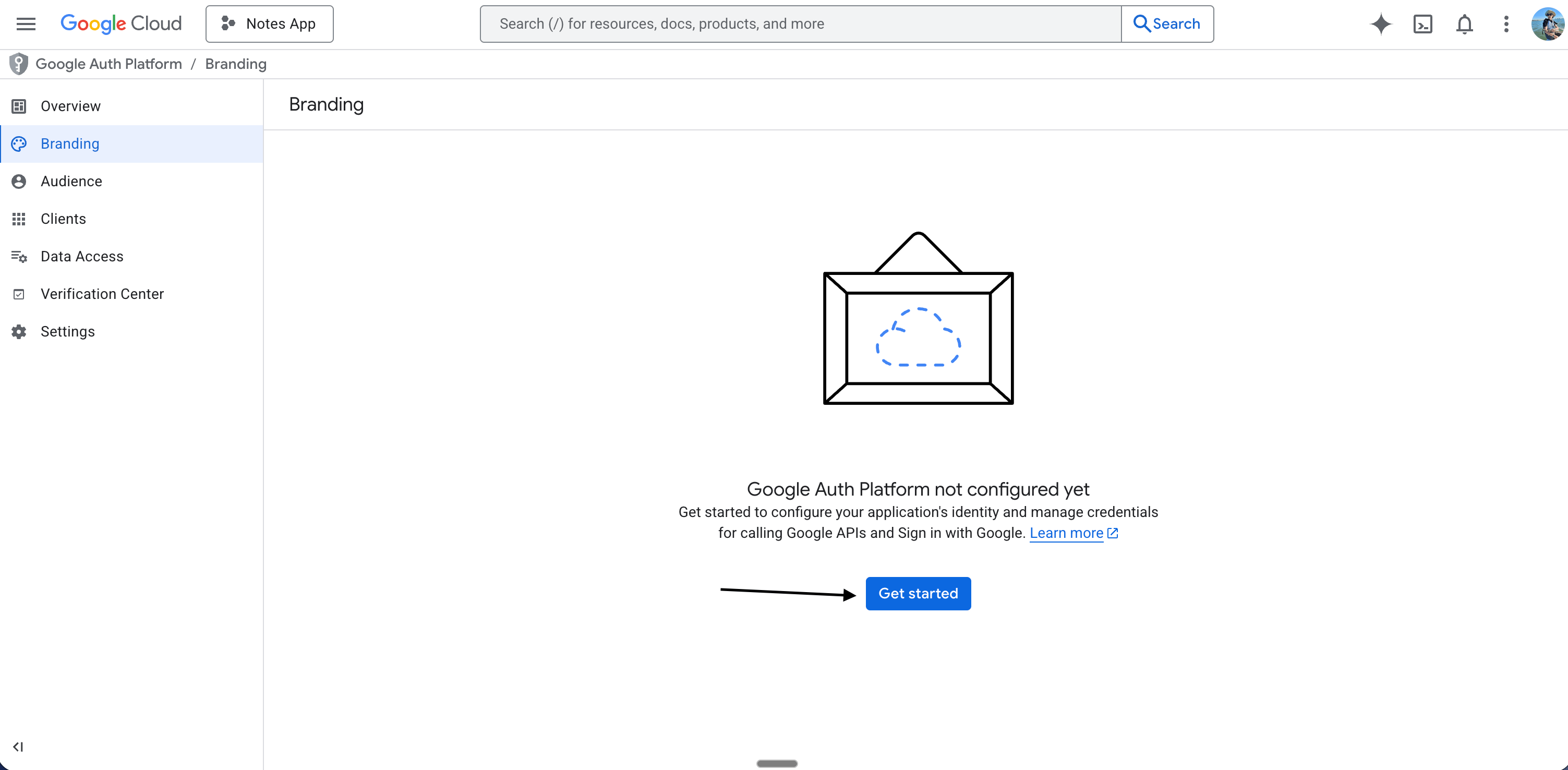The width and height of the screenshot is (1568, 770).
Task: Select Branding in the sidebar
Action: [x=132, y=143]
